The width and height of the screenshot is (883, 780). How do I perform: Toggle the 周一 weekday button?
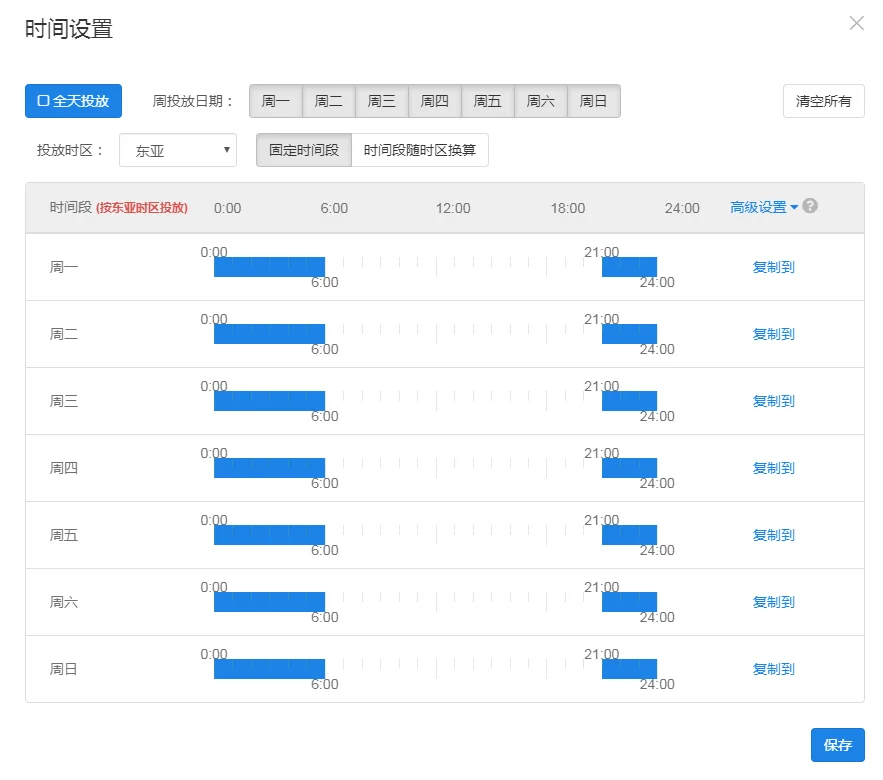(x=275, y=101)
